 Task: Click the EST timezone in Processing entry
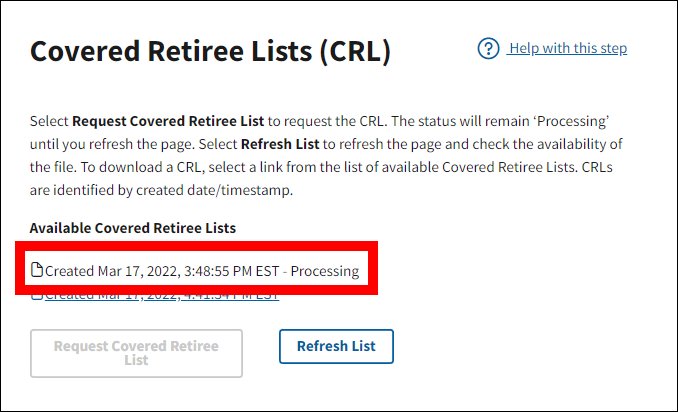click(268, 271)
